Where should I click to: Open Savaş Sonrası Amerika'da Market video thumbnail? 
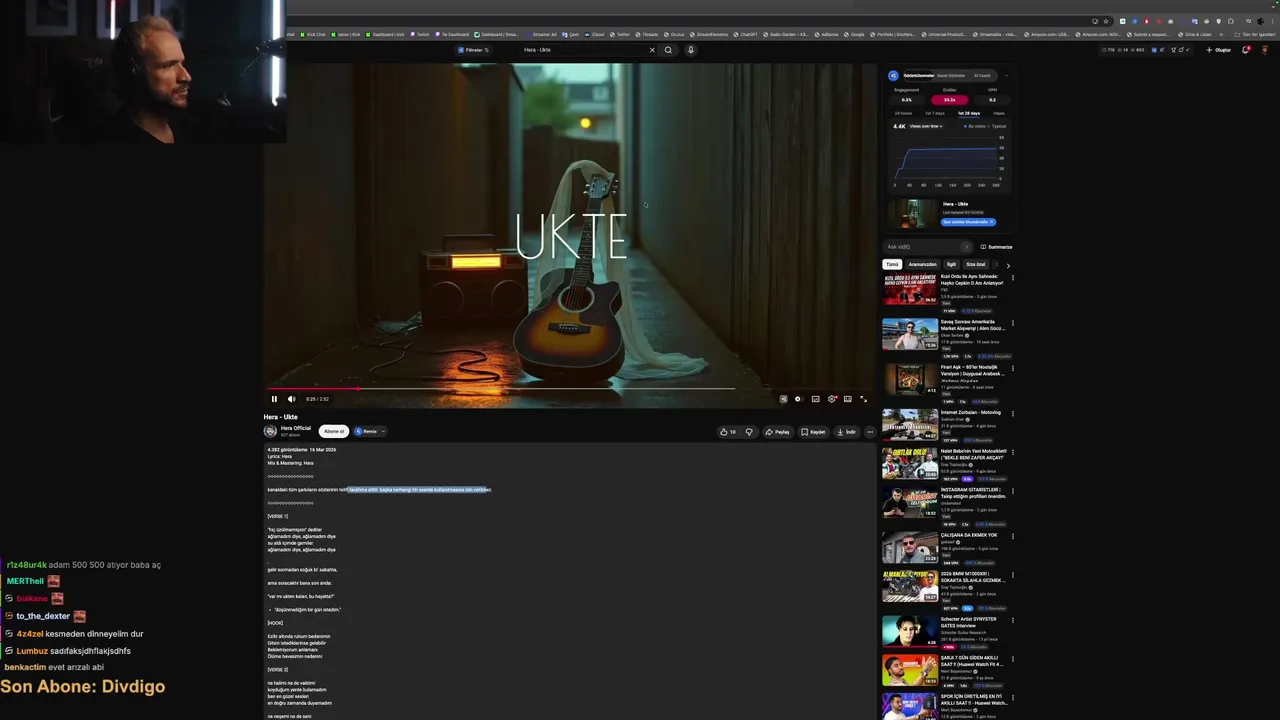click(x=910, y=334)
